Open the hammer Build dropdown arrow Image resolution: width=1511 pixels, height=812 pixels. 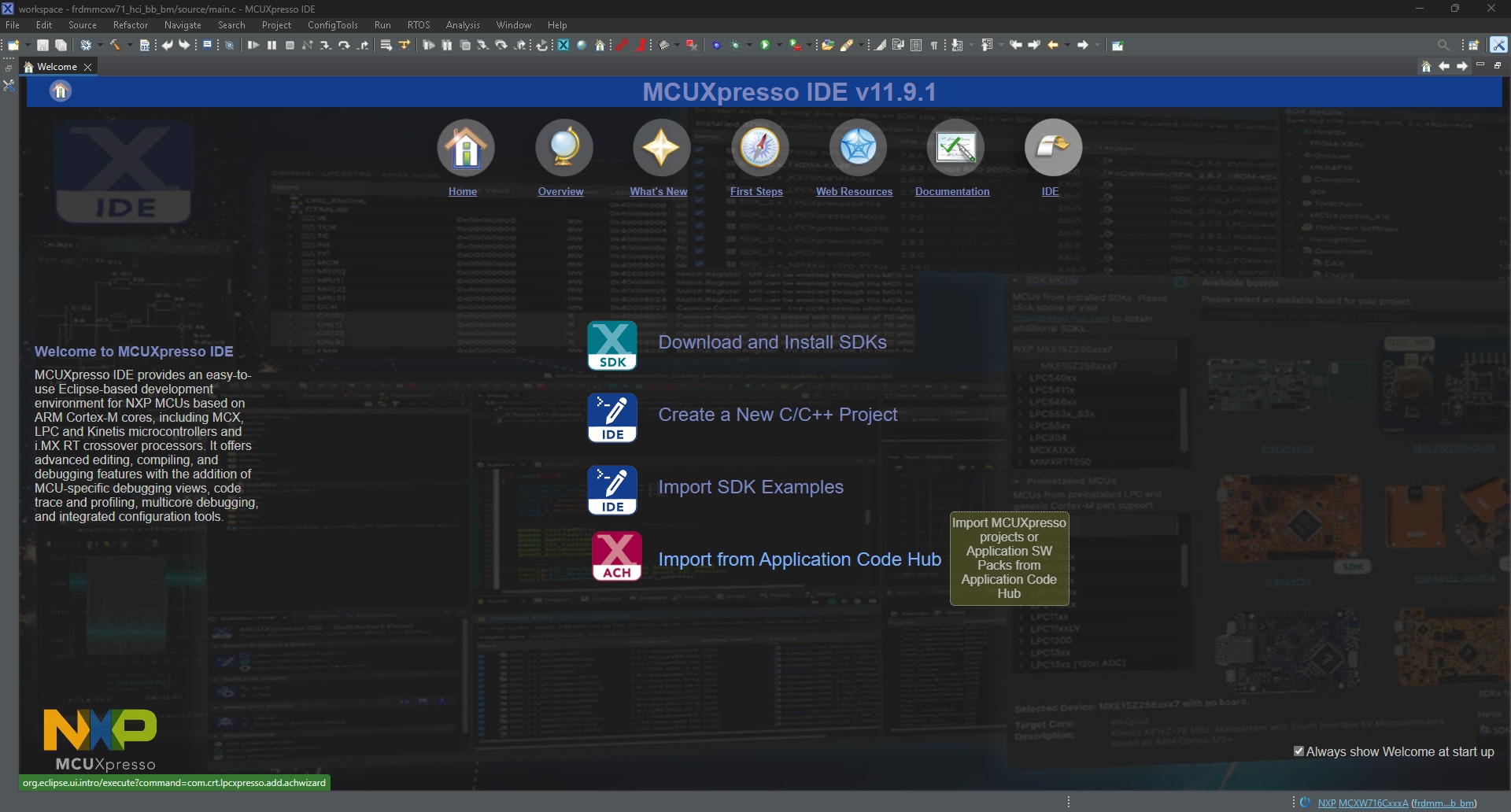(130, 45)
